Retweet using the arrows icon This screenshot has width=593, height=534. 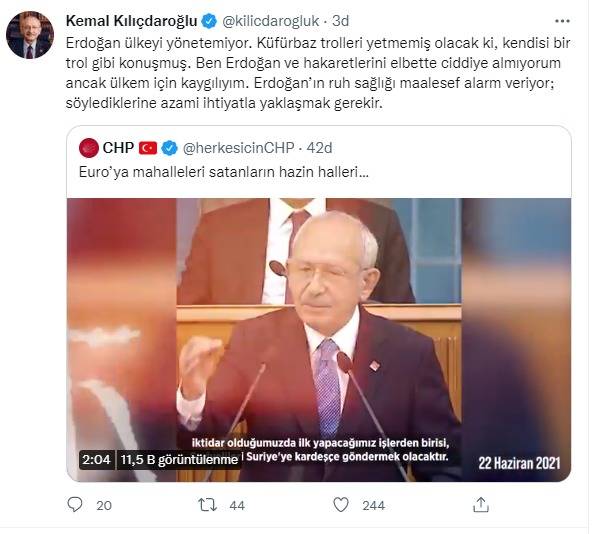tap(207, 505)
